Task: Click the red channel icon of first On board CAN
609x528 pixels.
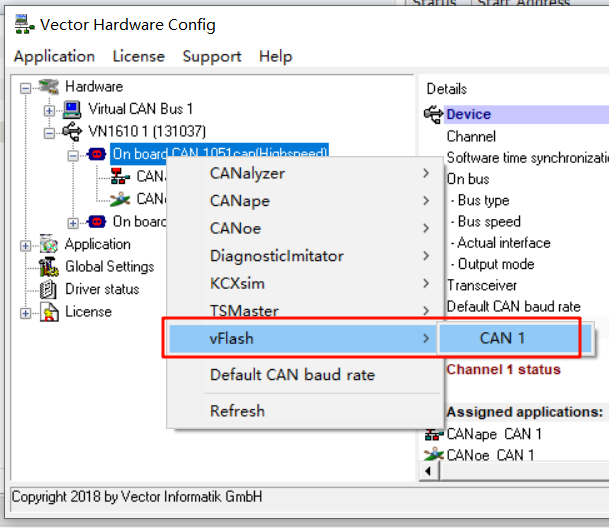Action: tap(96, 154)
